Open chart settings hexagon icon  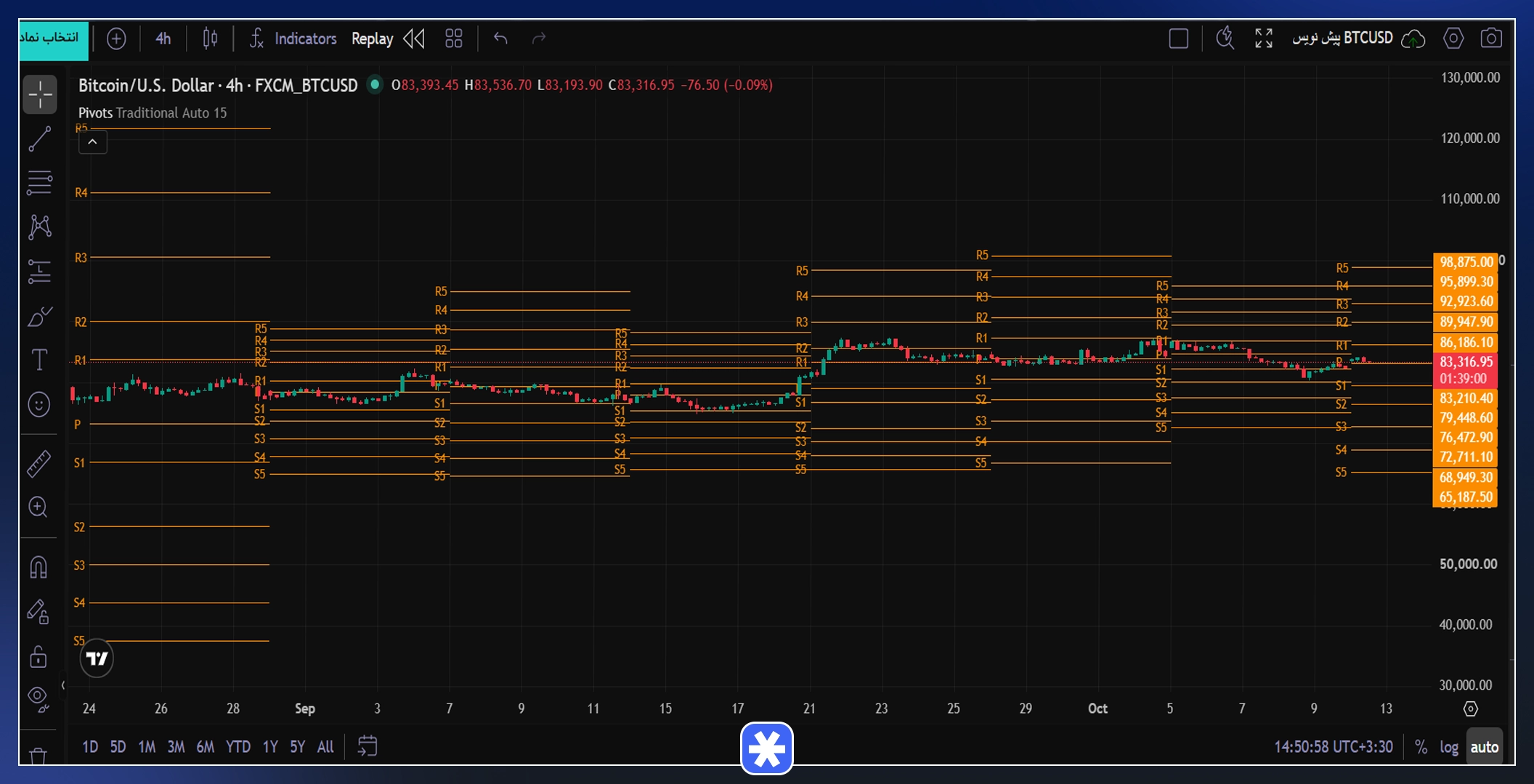coord(1453,38)
